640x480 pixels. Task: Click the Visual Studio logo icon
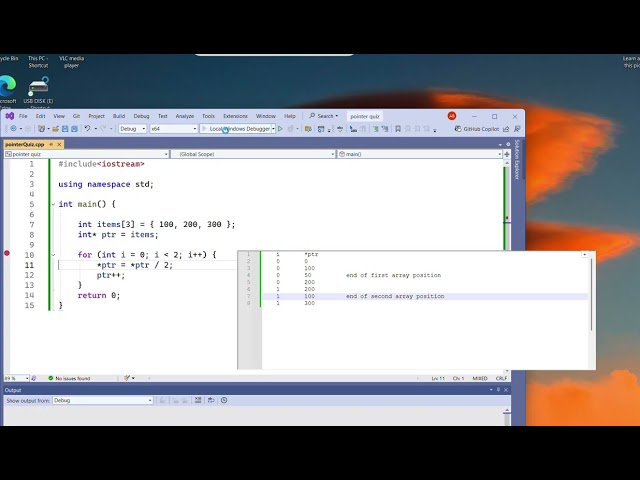point(10,116)
